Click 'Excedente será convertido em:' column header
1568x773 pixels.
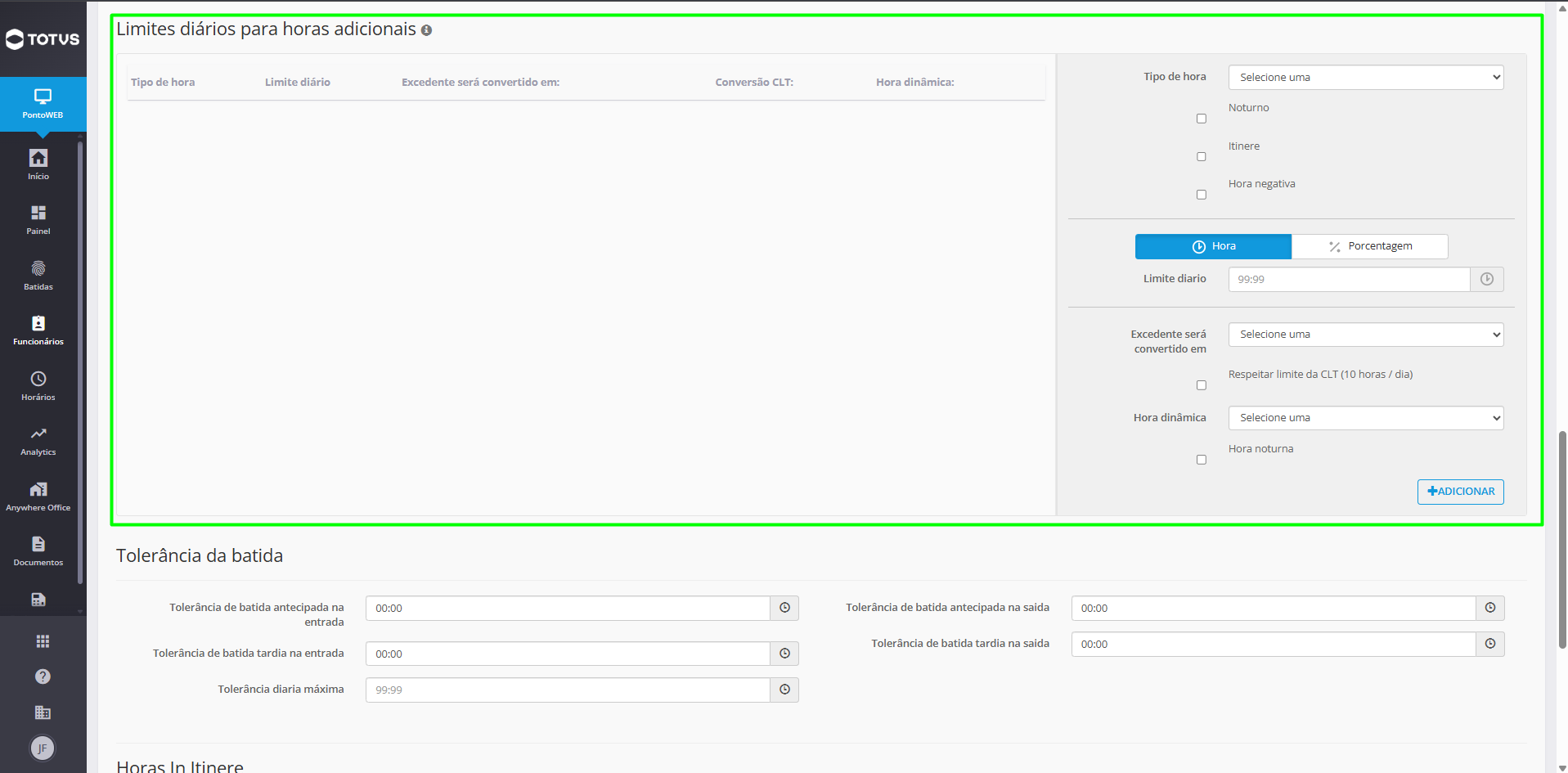tap(481, 82)
